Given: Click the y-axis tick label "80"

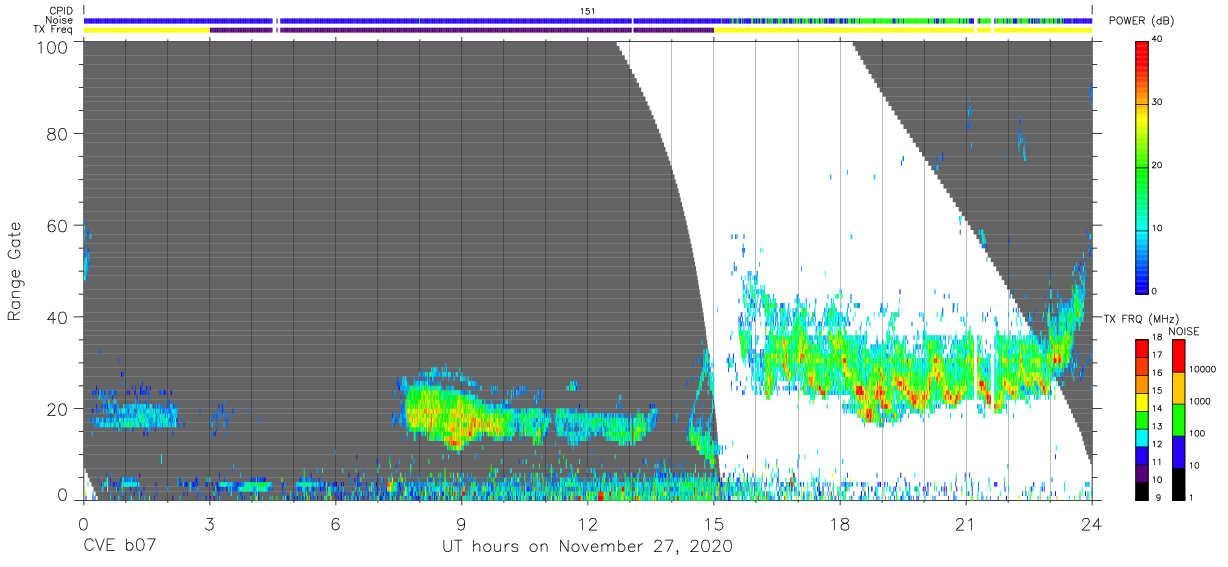Looking at the screenshot, I should click(x=58, y=134).
